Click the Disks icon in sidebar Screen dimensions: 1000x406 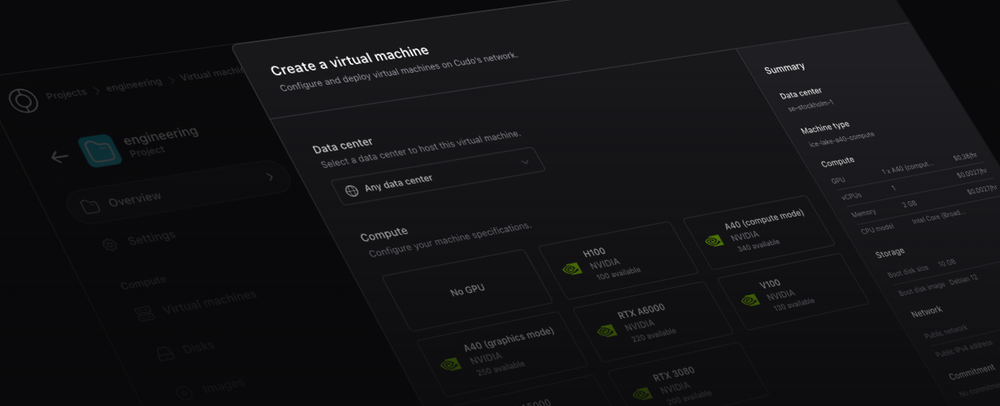164,353
